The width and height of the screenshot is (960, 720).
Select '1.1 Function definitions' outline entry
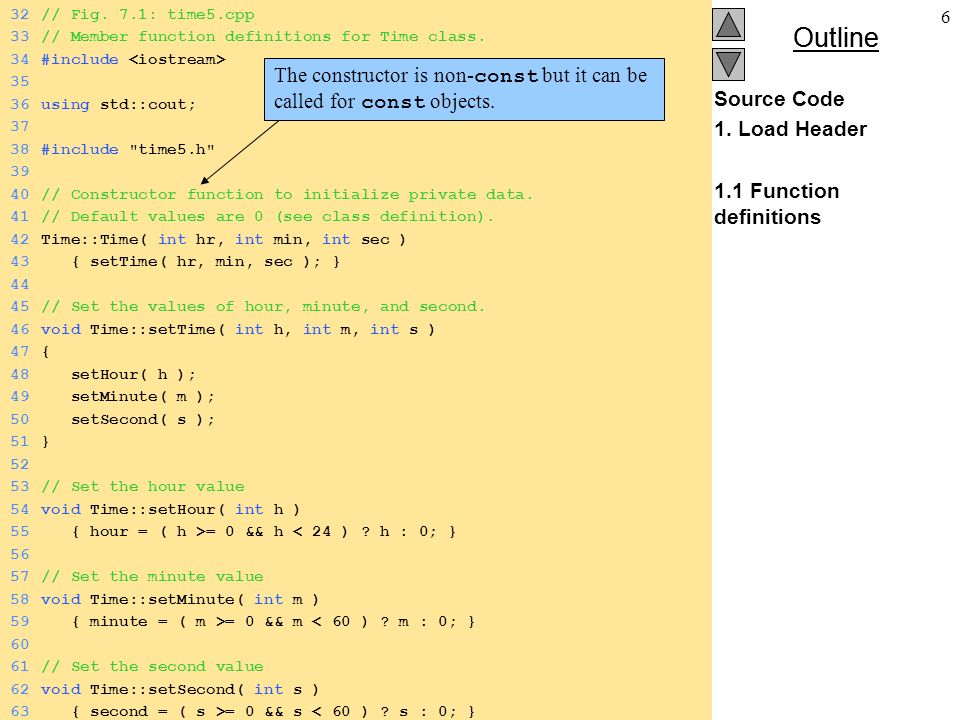[x=776, y=204]
